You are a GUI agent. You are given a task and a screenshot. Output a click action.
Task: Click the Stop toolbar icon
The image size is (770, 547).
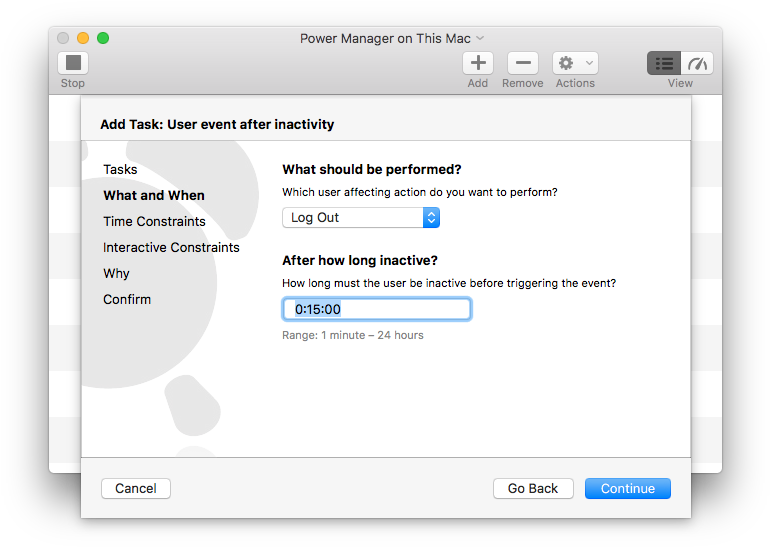pos(73,63)
